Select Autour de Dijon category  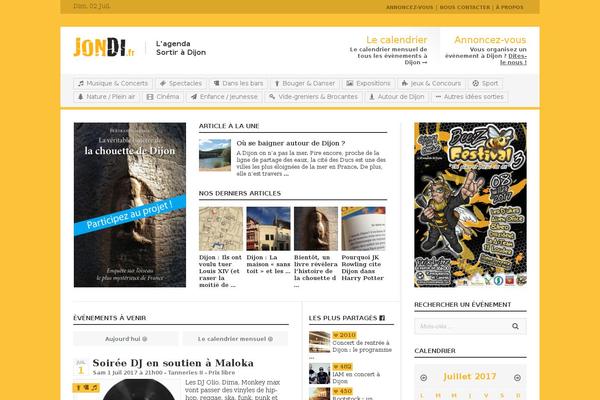point(396,97)
